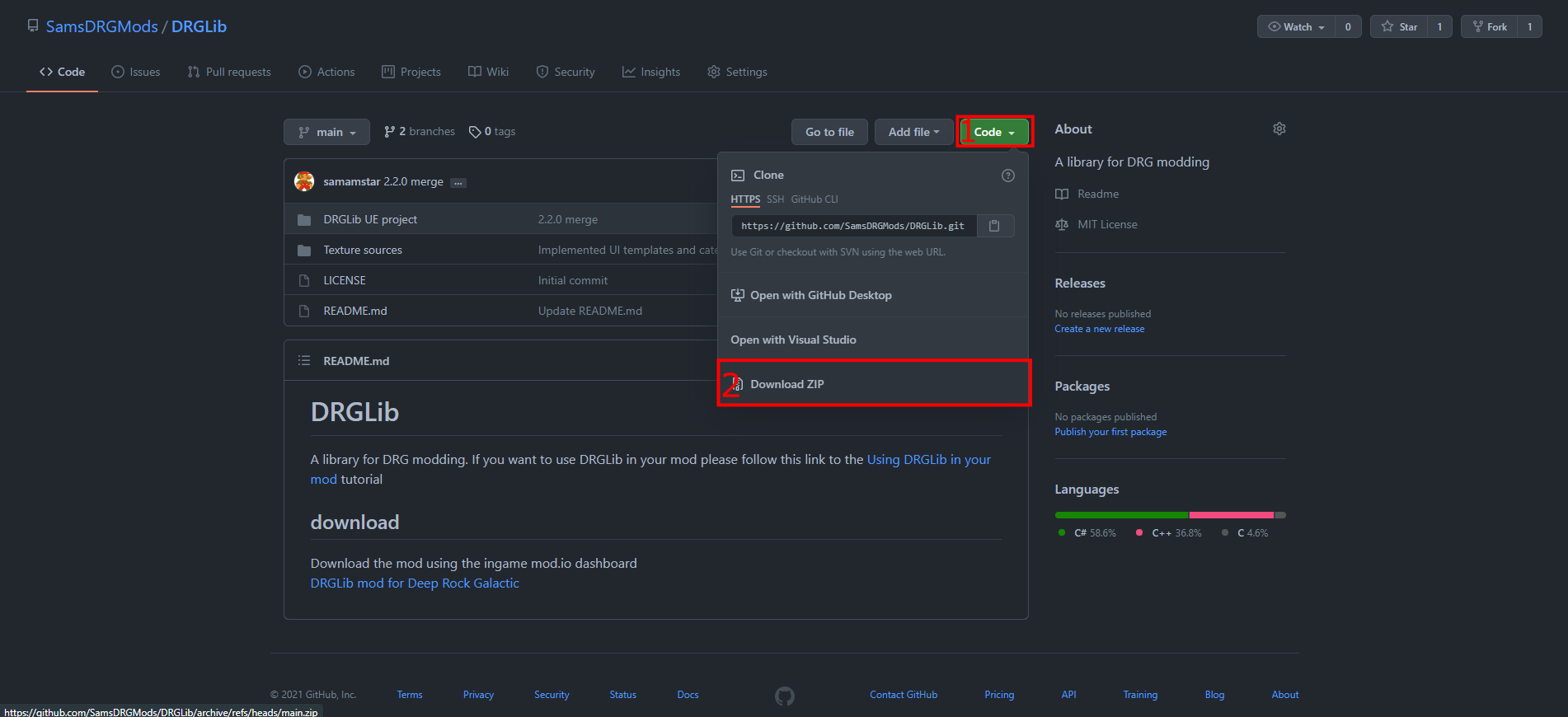1568x717 pixels.
Task: Open the Watch notifications dropdown
Action: 1296,26
